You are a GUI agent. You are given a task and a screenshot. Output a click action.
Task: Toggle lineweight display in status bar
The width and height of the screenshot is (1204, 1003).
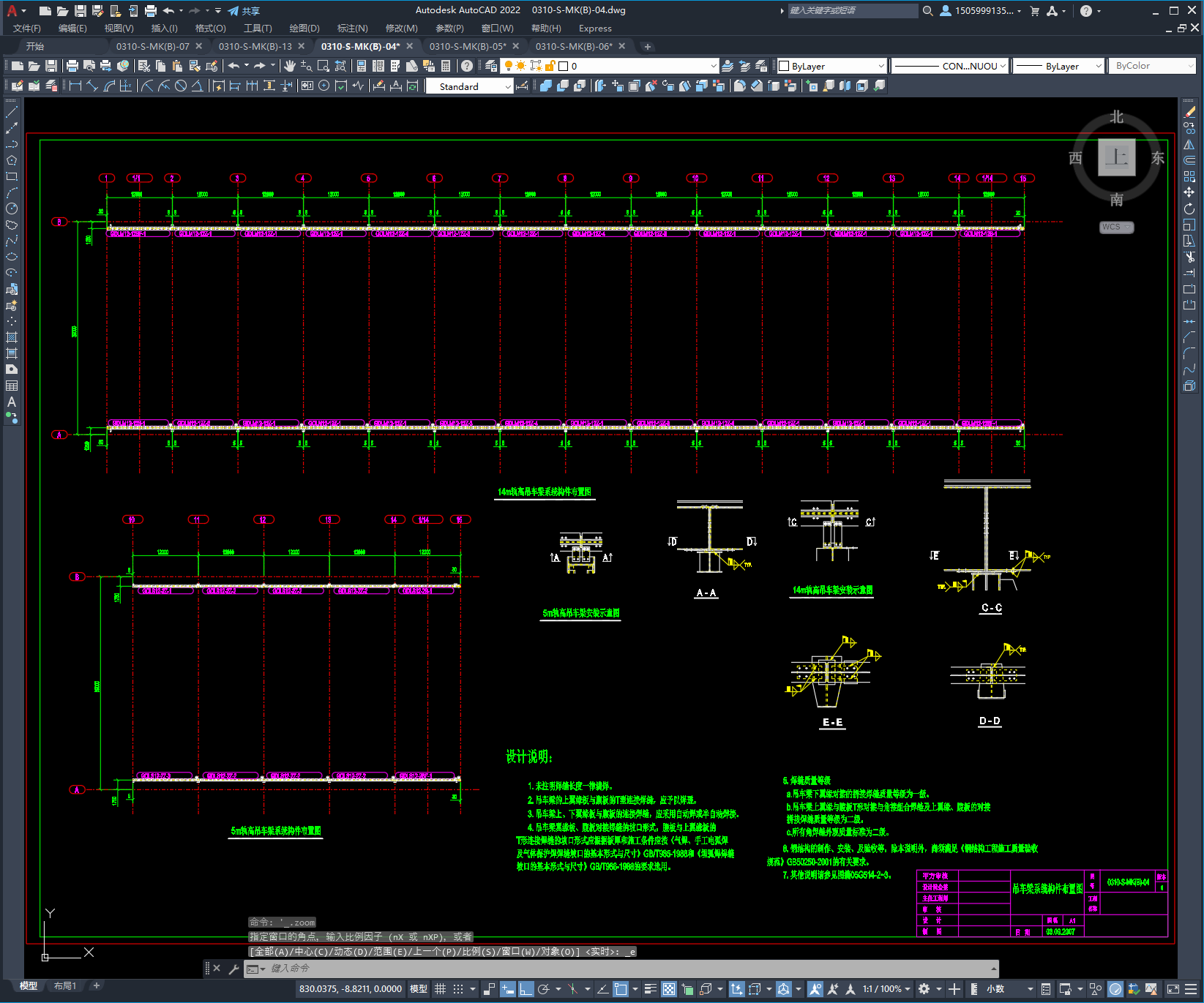coord(650,989)
